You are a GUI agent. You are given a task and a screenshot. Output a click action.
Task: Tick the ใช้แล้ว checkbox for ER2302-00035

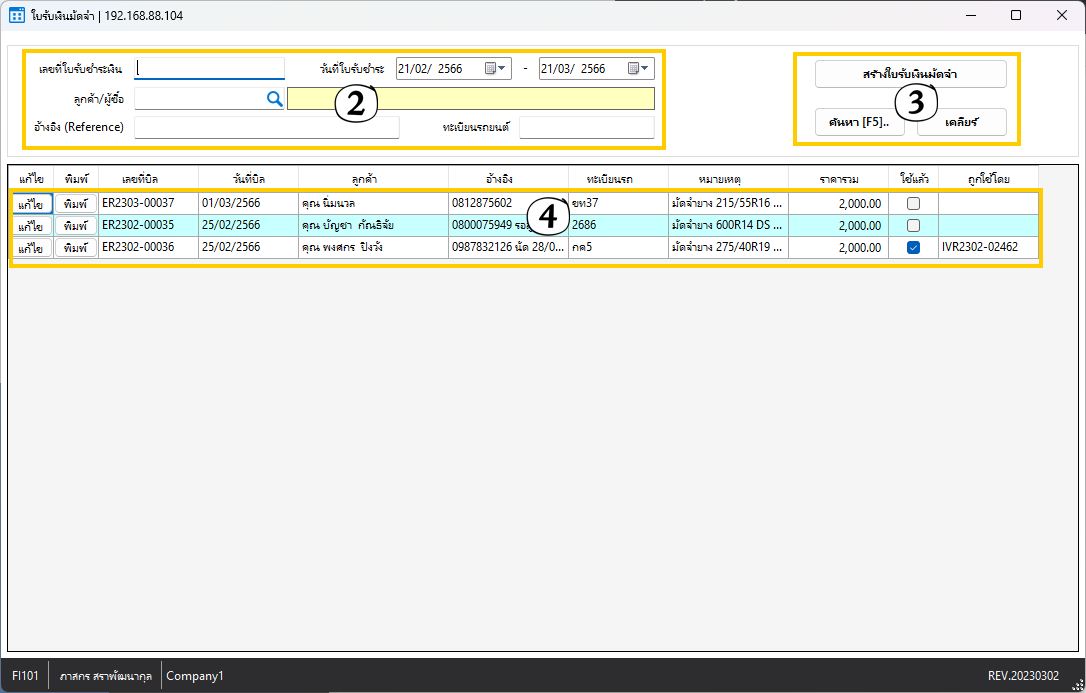coord(913,225)
